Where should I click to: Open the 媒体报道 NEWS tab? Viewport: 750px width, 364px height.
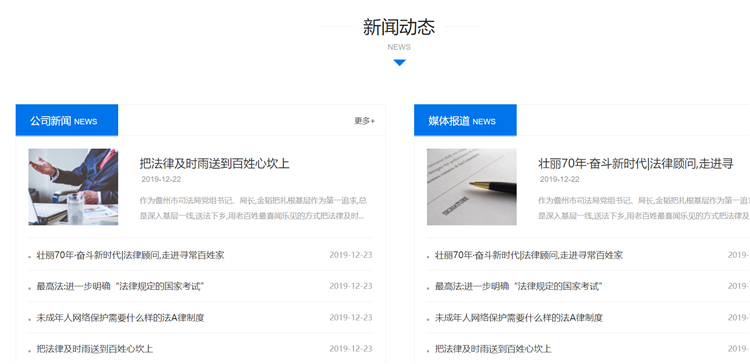pos(465,121)
